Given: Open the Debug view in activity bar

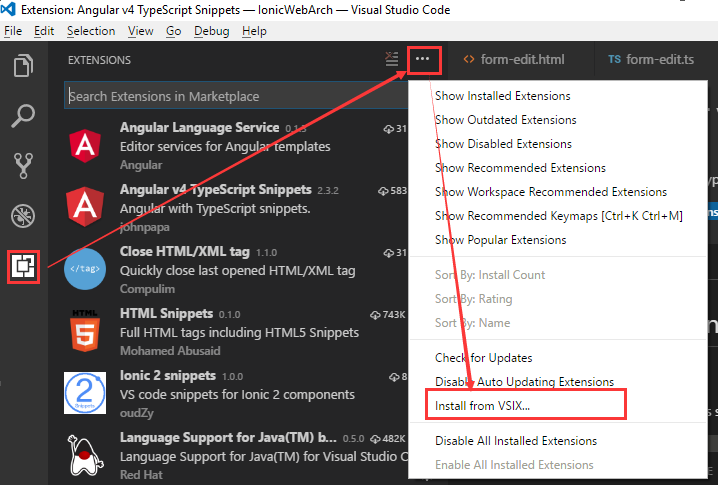Looking at the screenshot, I should coord(23,216).
